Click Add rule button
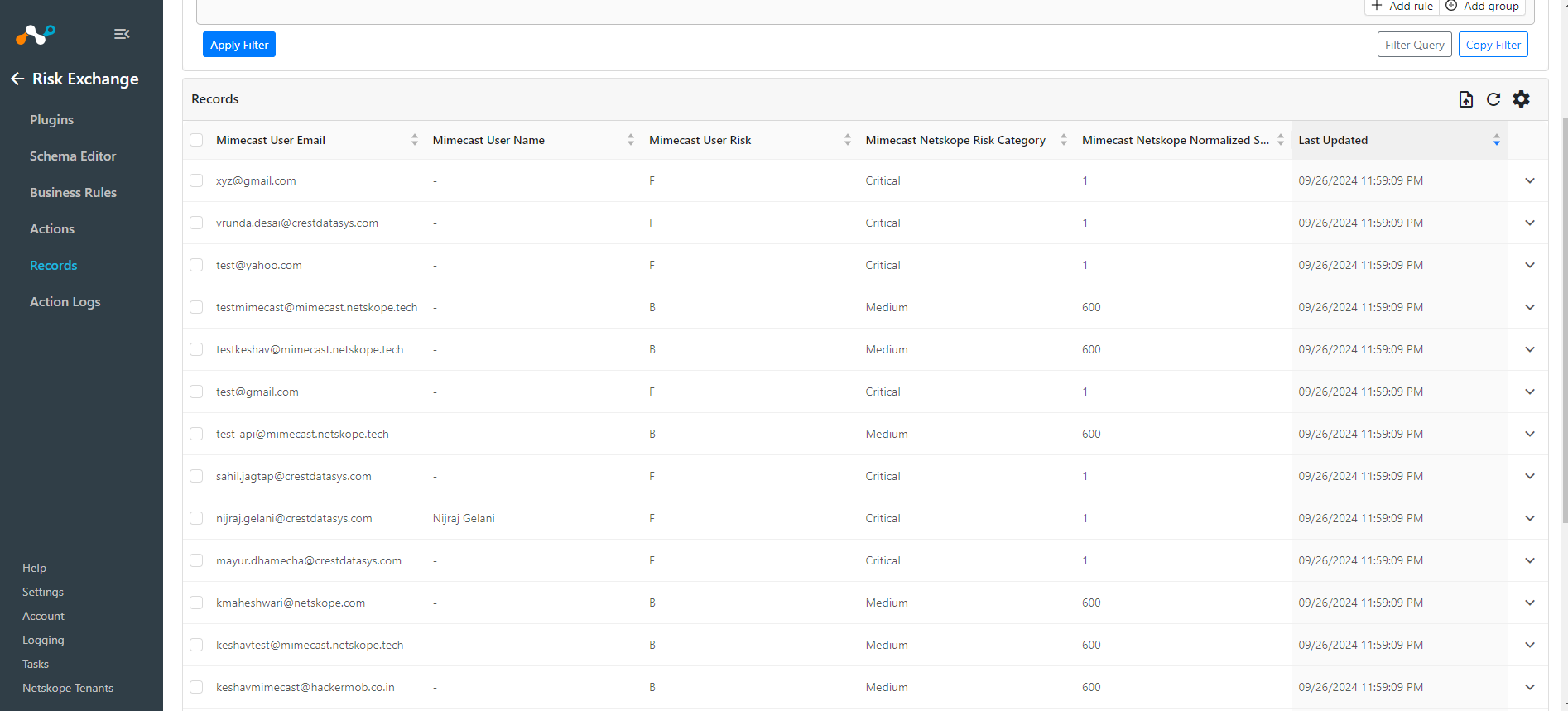The image size is (1568, 711). pyautogui.click(x=1402, y=6)
